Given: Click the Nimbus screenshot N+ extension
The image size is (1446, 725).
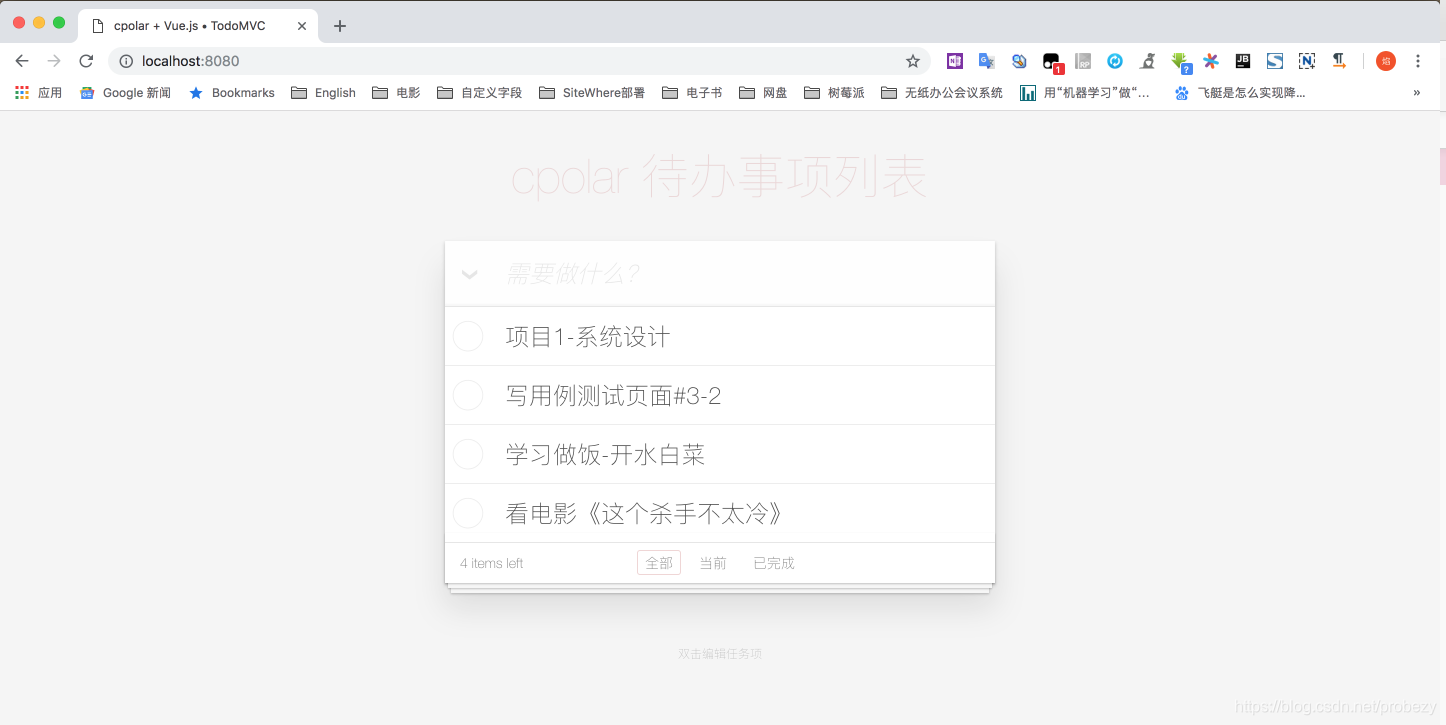Looking at the screenshot, I should pyautogui.click(x=1307, y=61).
